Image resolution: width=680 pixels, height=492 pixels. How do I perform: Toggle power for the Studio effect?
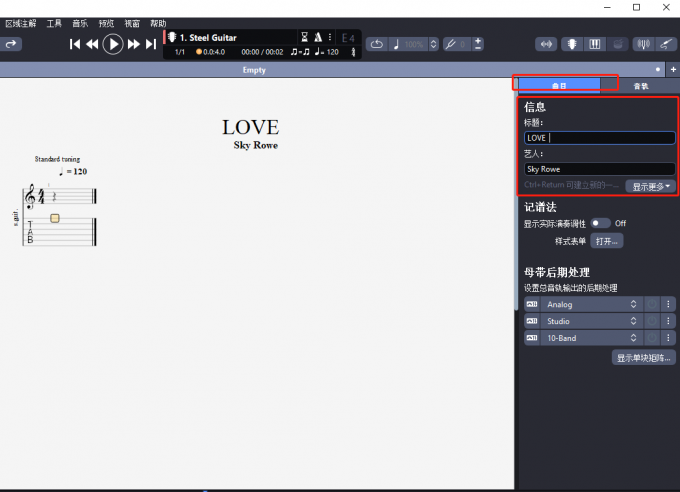pyautogui.click(x=652, y=321)
